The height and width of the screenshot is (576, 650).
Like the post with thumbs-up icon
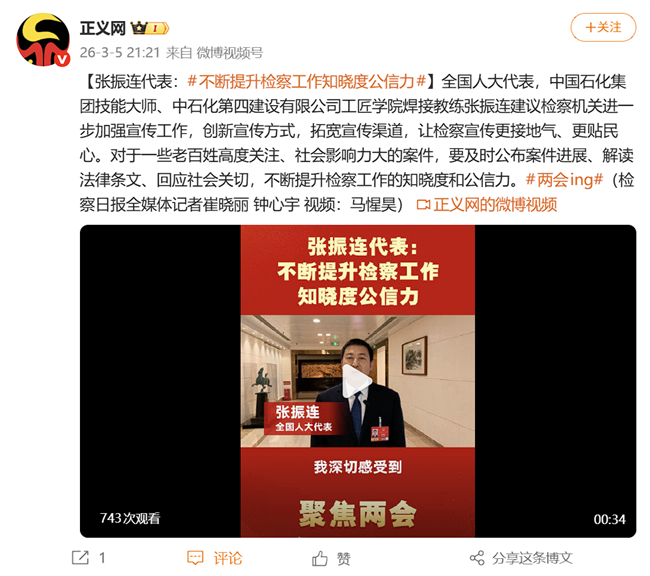320,558
